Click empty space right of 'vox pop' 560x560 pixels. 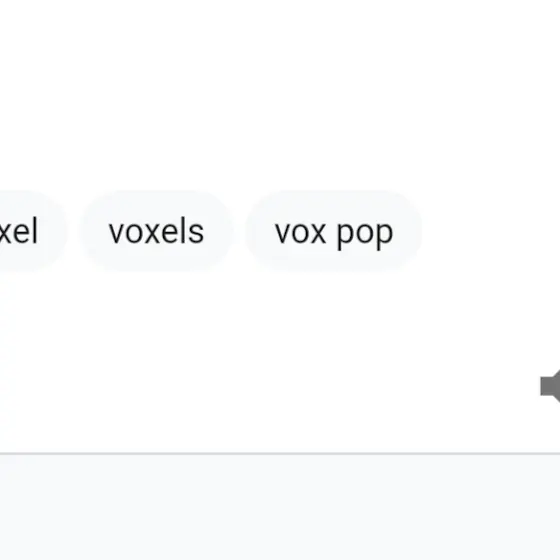coord(491,231)
